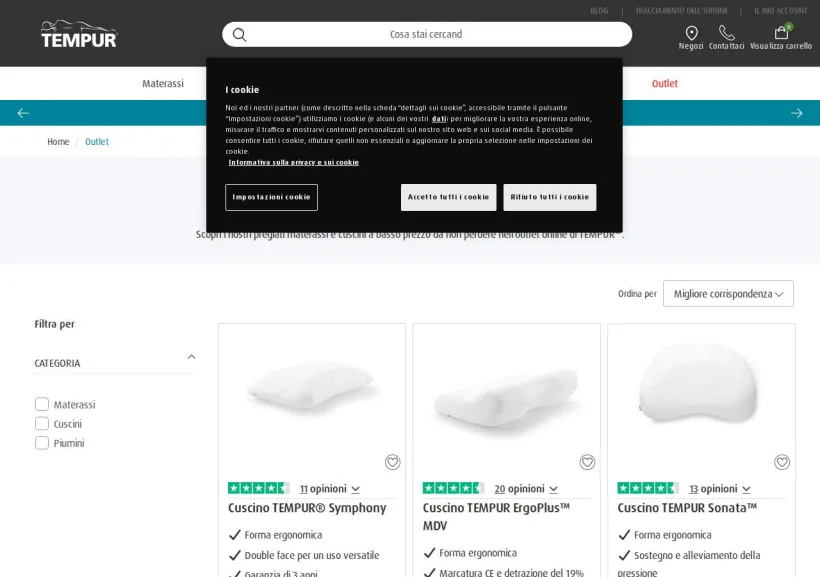Click Accetto tutti i cookie button

click(x=448, y=197)
